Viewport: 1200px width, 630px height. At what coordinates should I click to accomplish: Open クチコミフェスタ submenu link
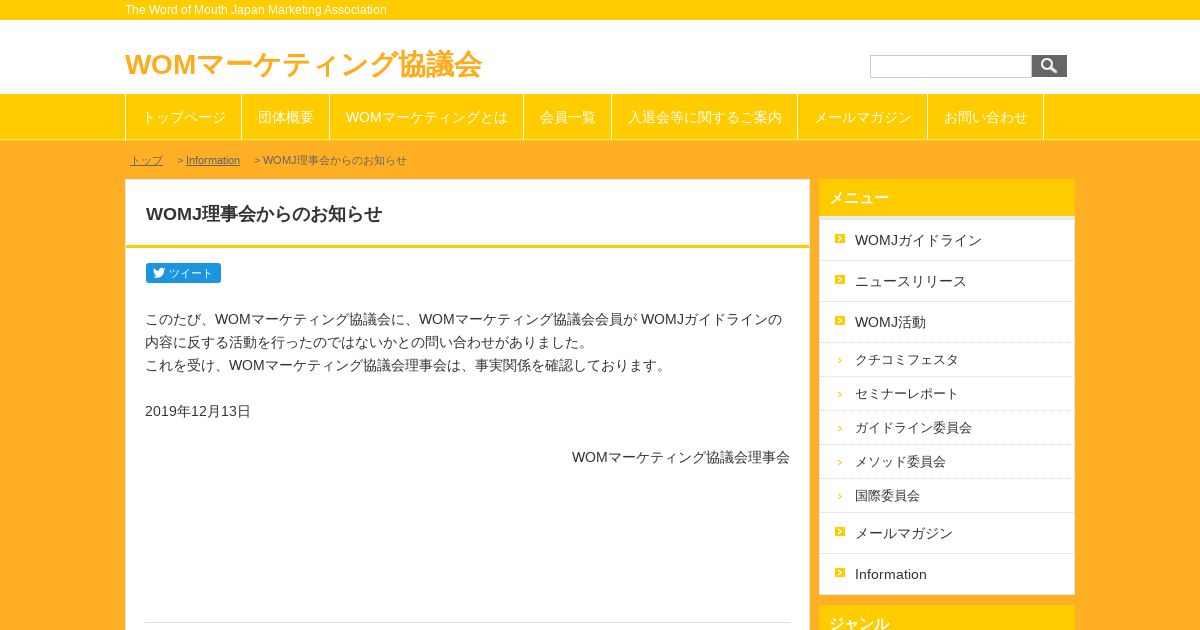coord(947,360)
